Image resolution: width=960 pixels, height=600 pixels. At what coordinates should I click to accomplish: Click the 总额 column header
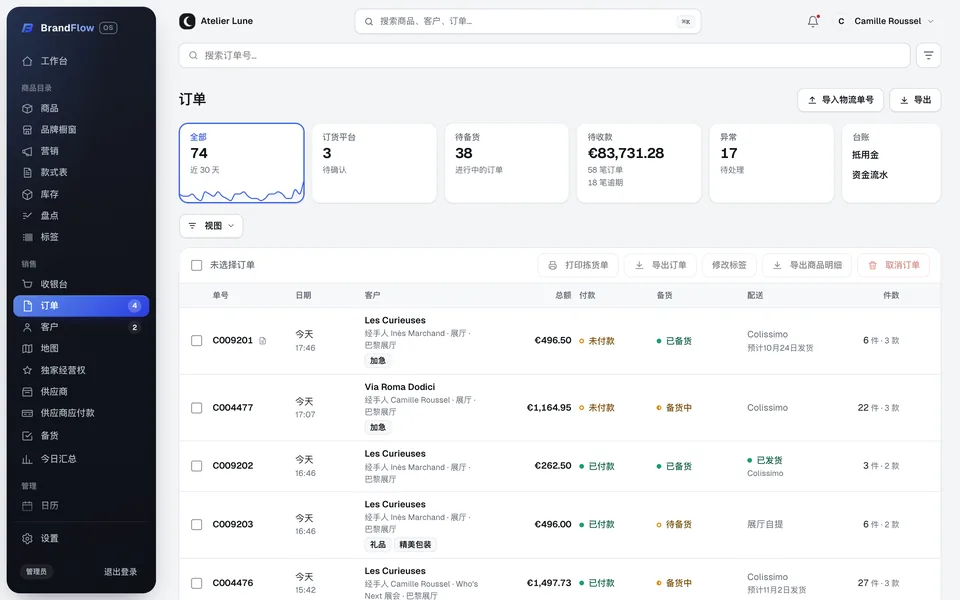tap(563, 296)
